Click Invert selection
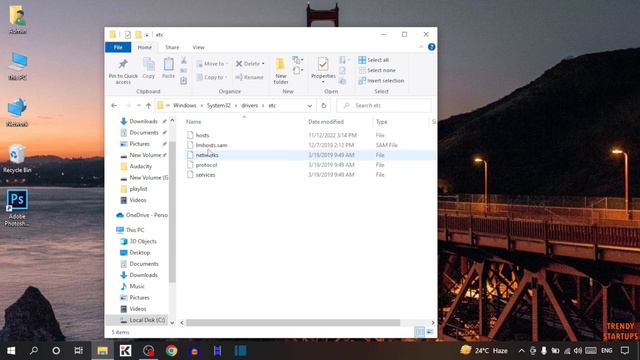Image resolution: width=640 pixels, height=360 pixels. (381, 81)
